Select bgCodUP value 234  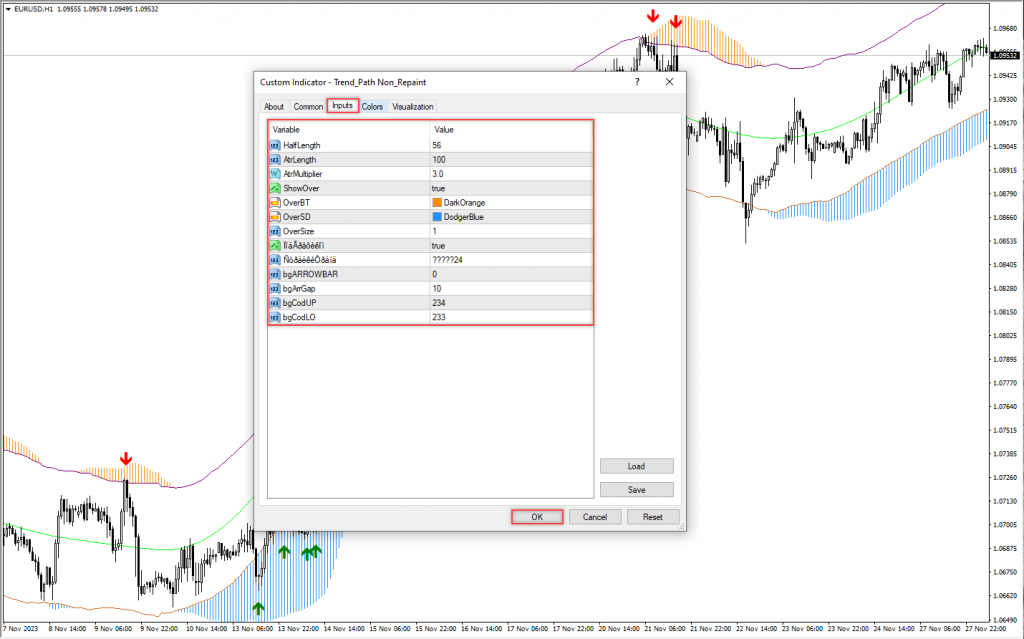pyautogui.click(x=511, y=303)
